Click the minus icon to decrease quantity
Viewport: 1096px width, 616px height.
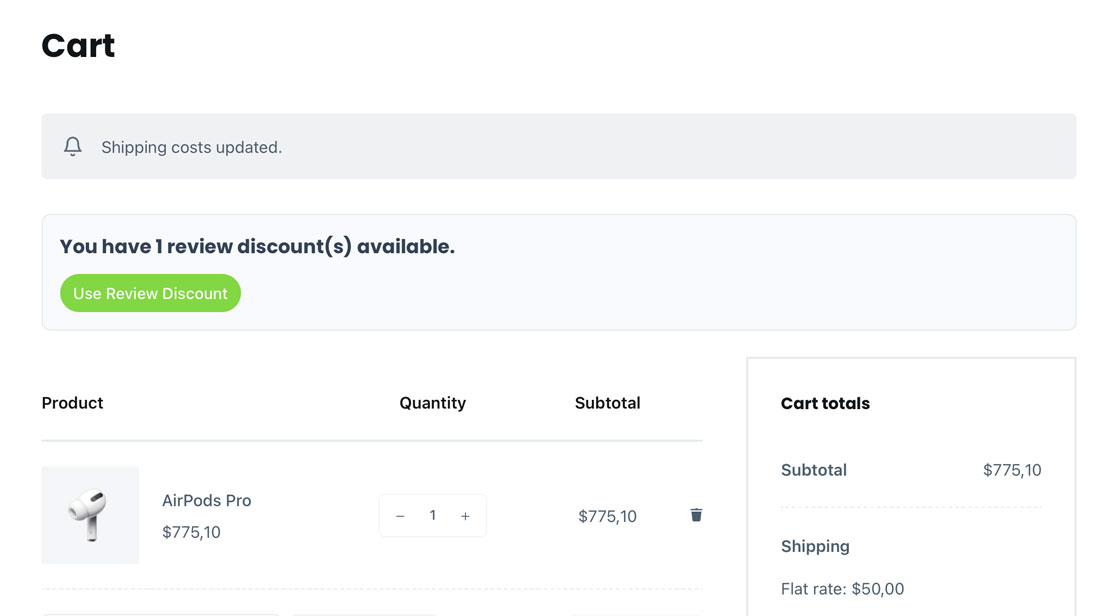click(x=400, y=515)
